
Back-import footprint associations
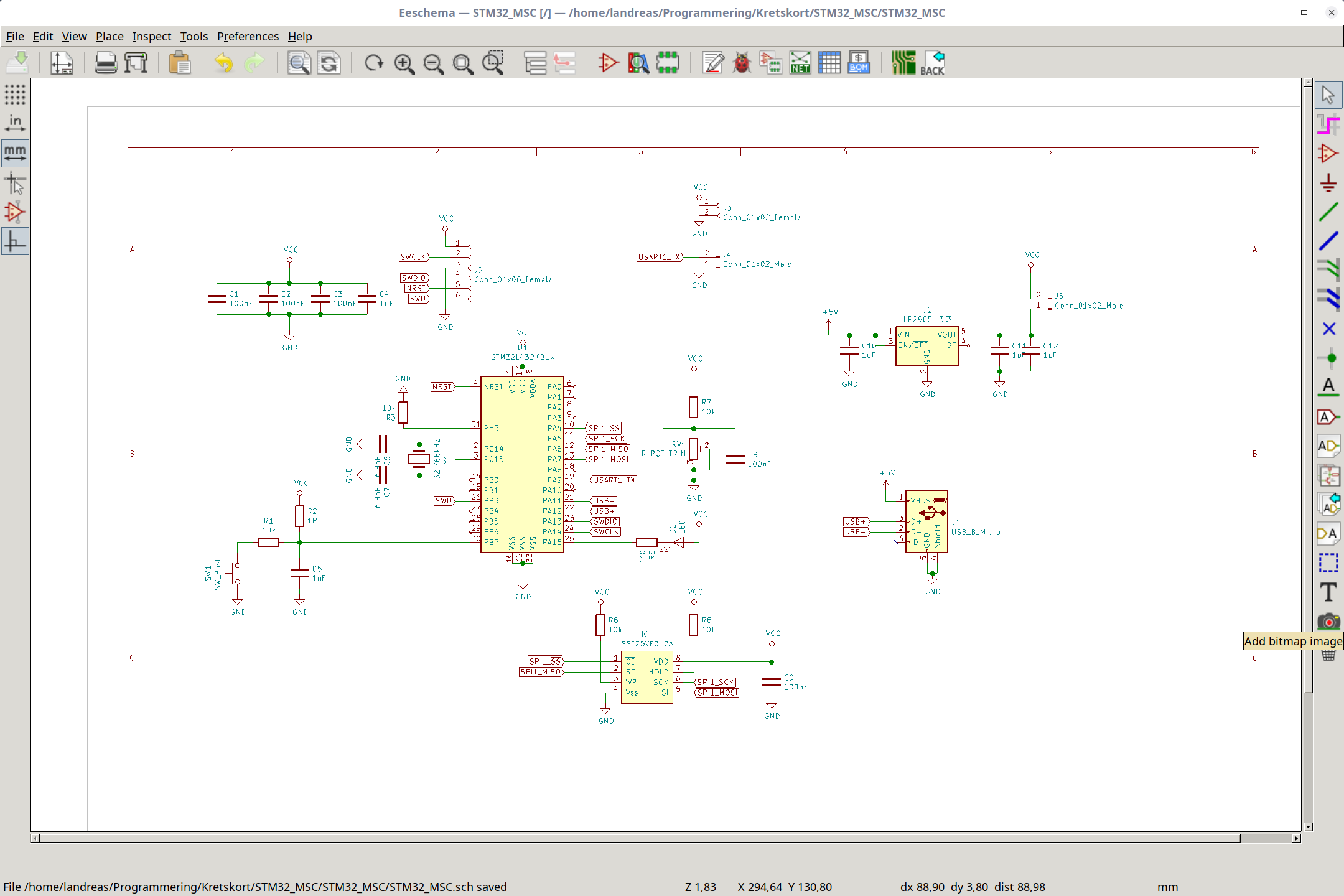[932, 63]
